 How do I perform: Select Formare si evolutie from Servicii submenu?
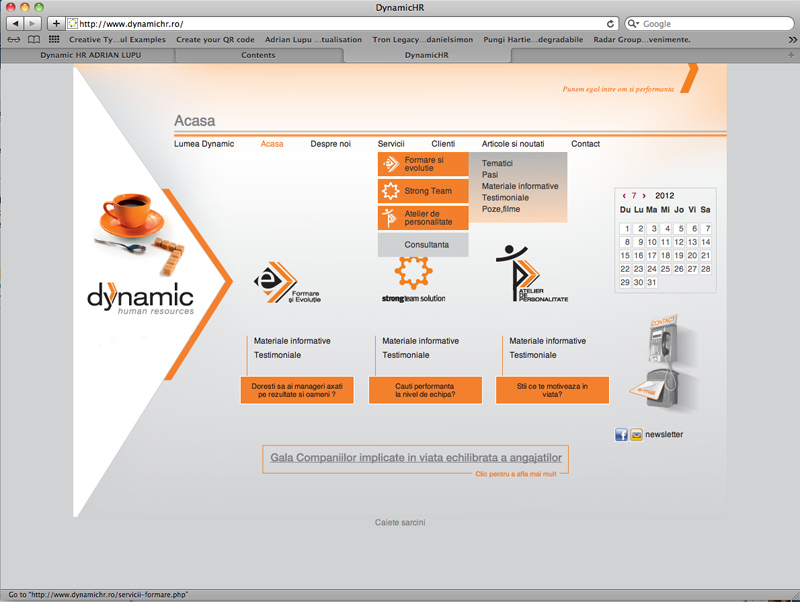click(x=423, y=164)
